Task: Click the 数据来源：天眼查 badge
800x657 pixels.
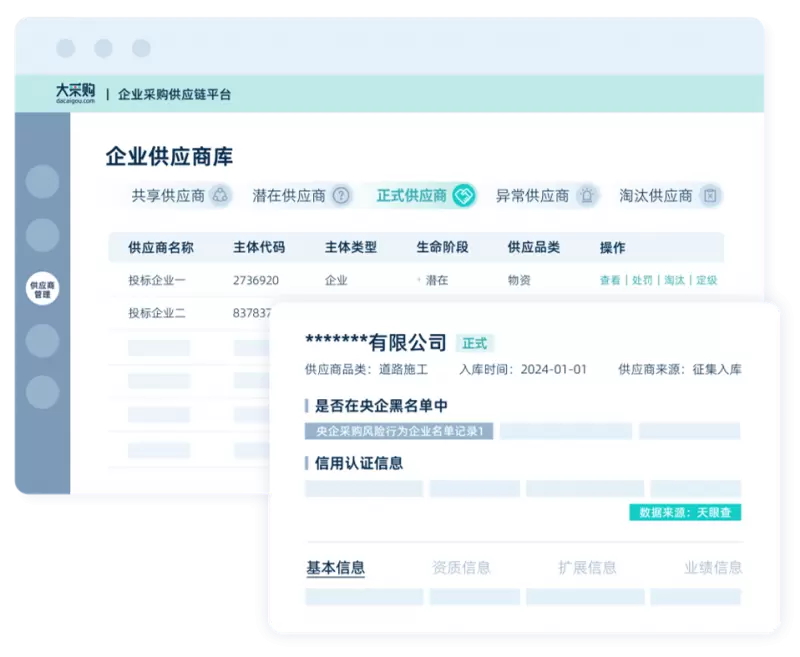Action: click(x=685, y=512)
